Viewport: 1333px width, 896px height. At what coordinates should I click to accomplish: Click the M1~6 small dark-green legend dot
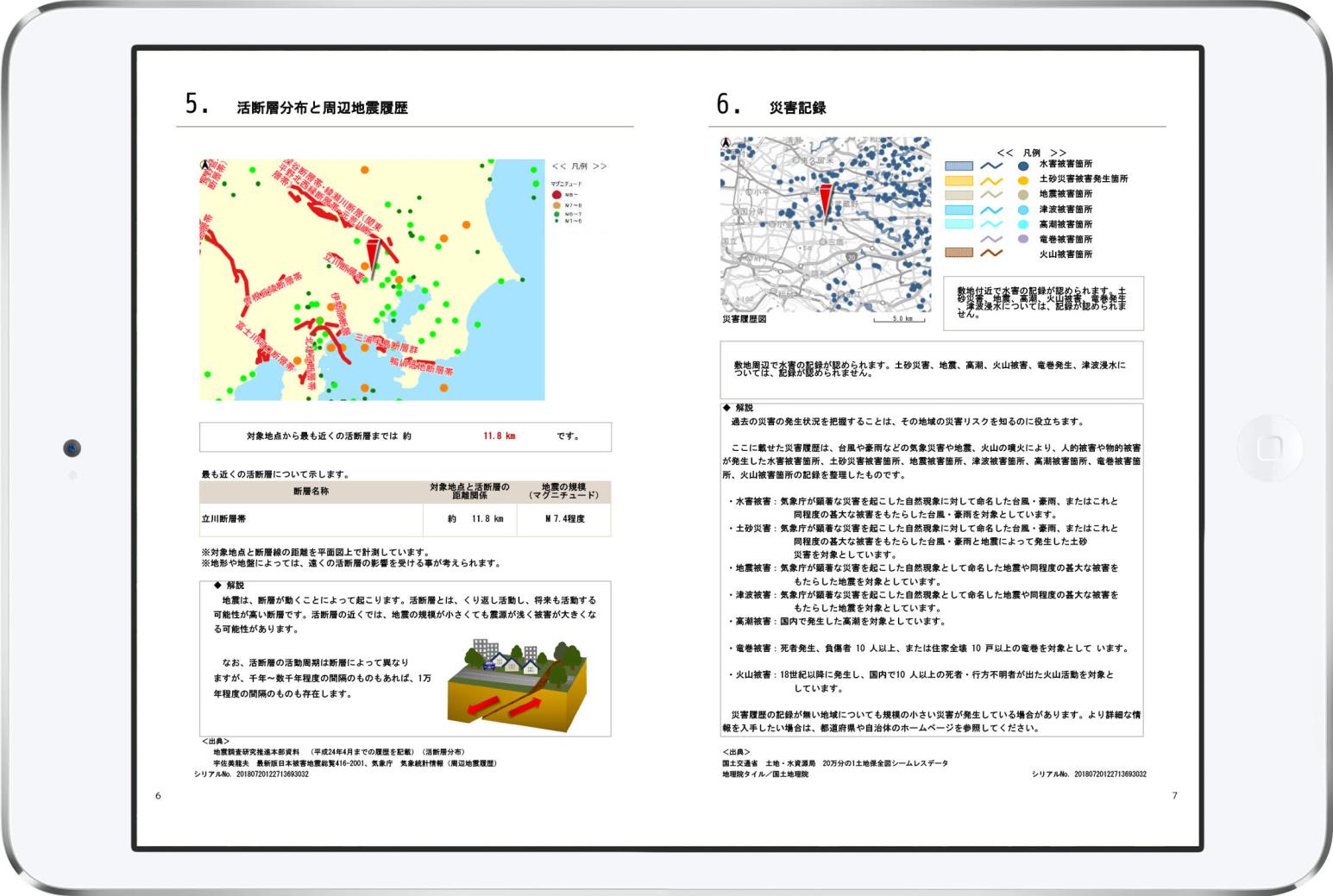coord(557,222)
